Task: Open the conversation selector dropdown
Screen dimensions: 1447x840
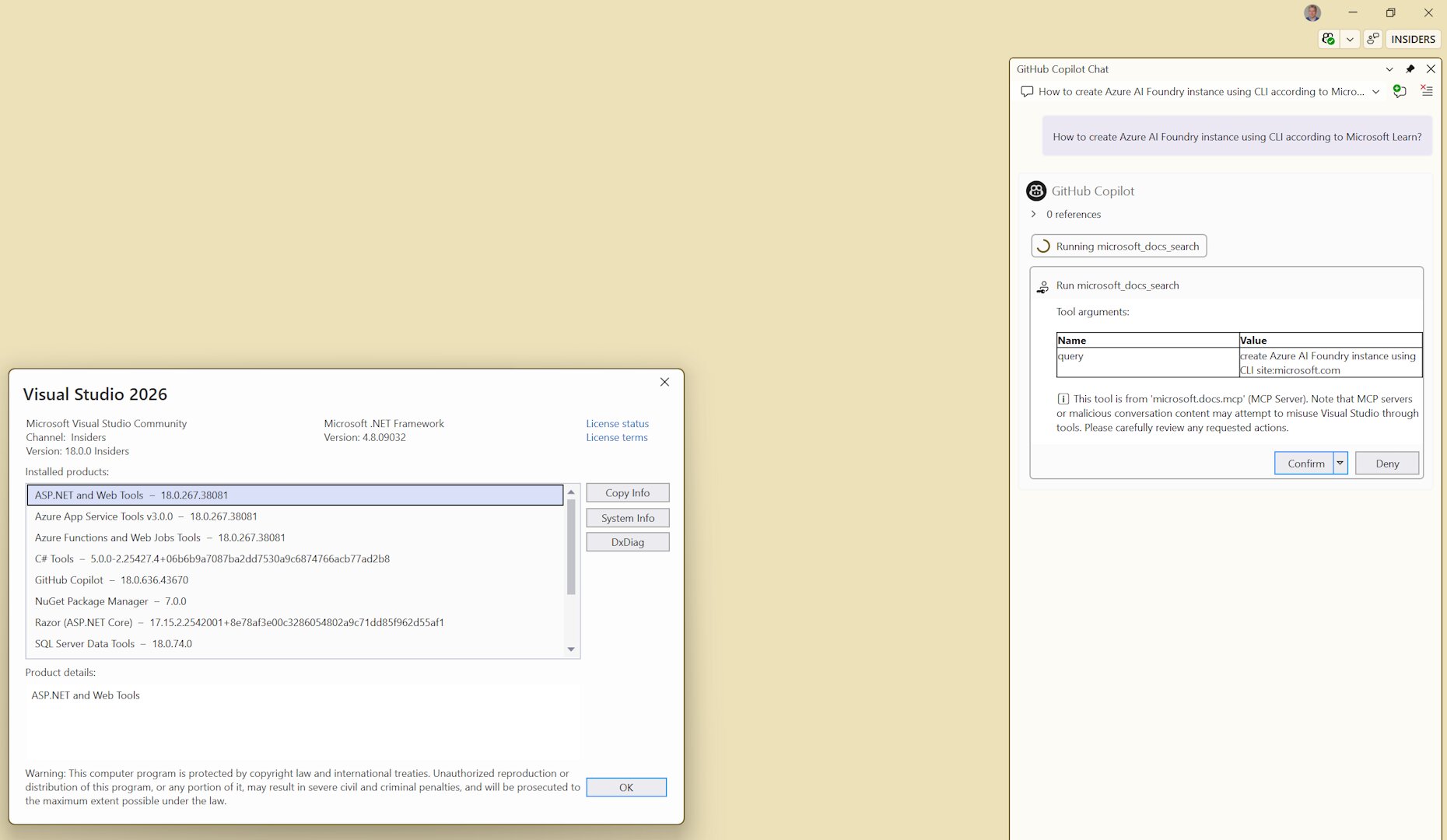Action: (1376, 91)
